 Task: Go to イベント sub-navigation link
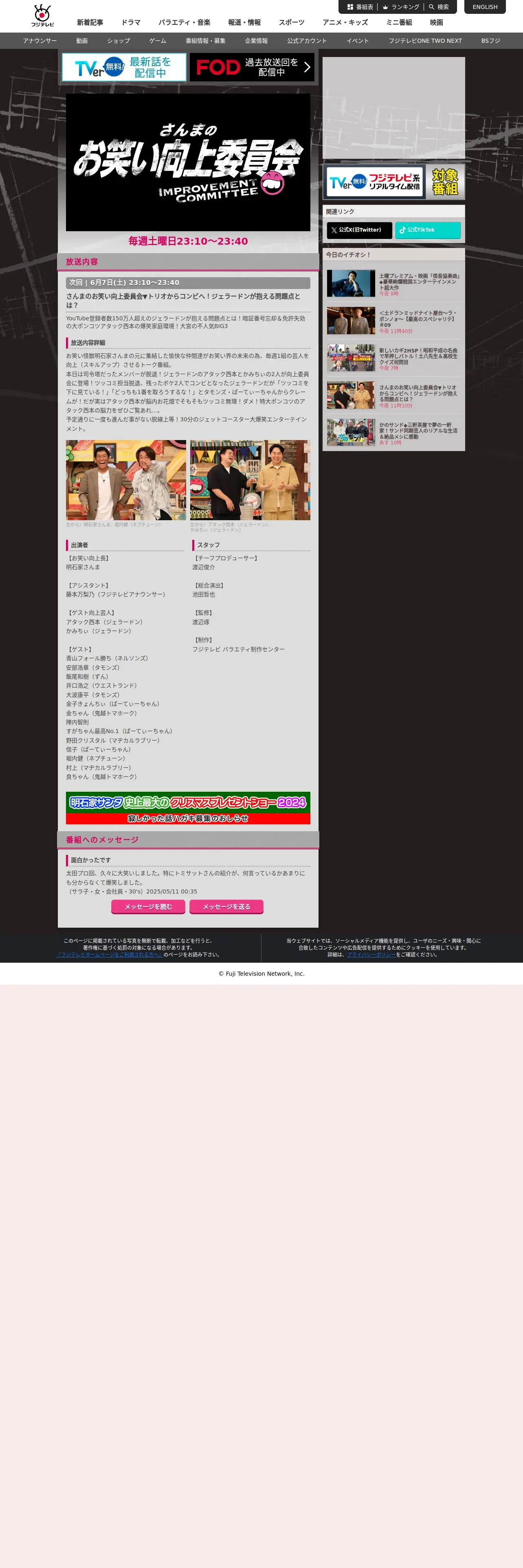357,41
